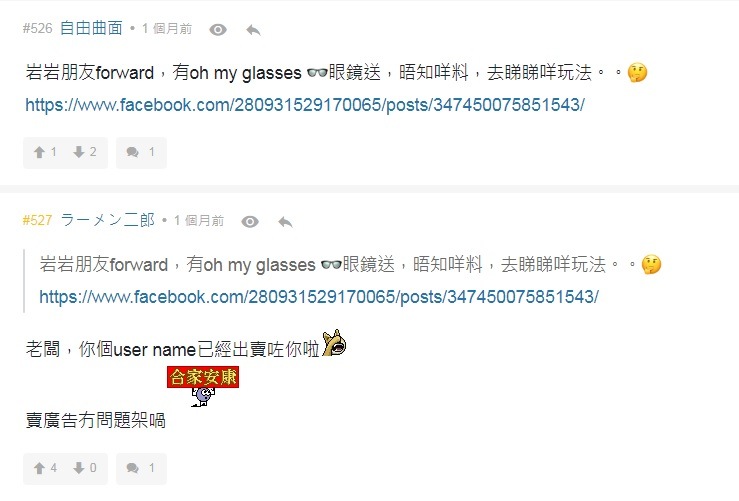Image resolution: width=739 pixels, height=501 pixels.
Task: Open comment replies on post #527
Action: pos(141,468)
